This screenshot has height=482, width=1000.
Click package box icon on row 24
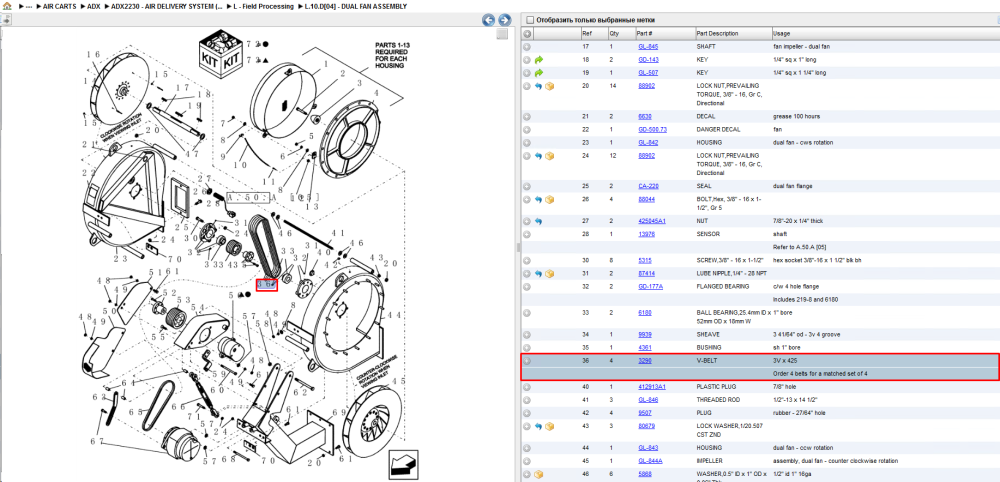pos(549,156)
